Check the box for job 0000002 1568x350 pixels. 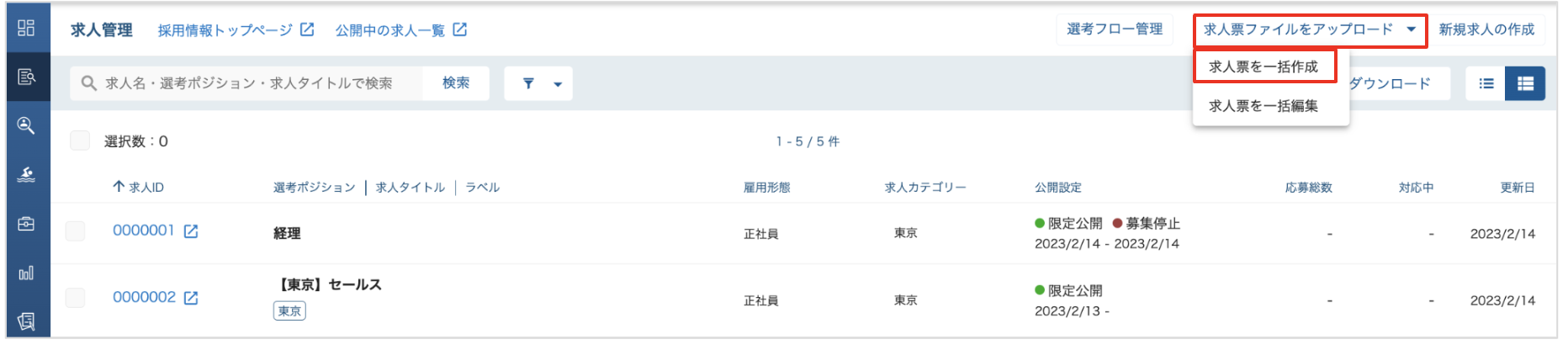tap(75, 297)
